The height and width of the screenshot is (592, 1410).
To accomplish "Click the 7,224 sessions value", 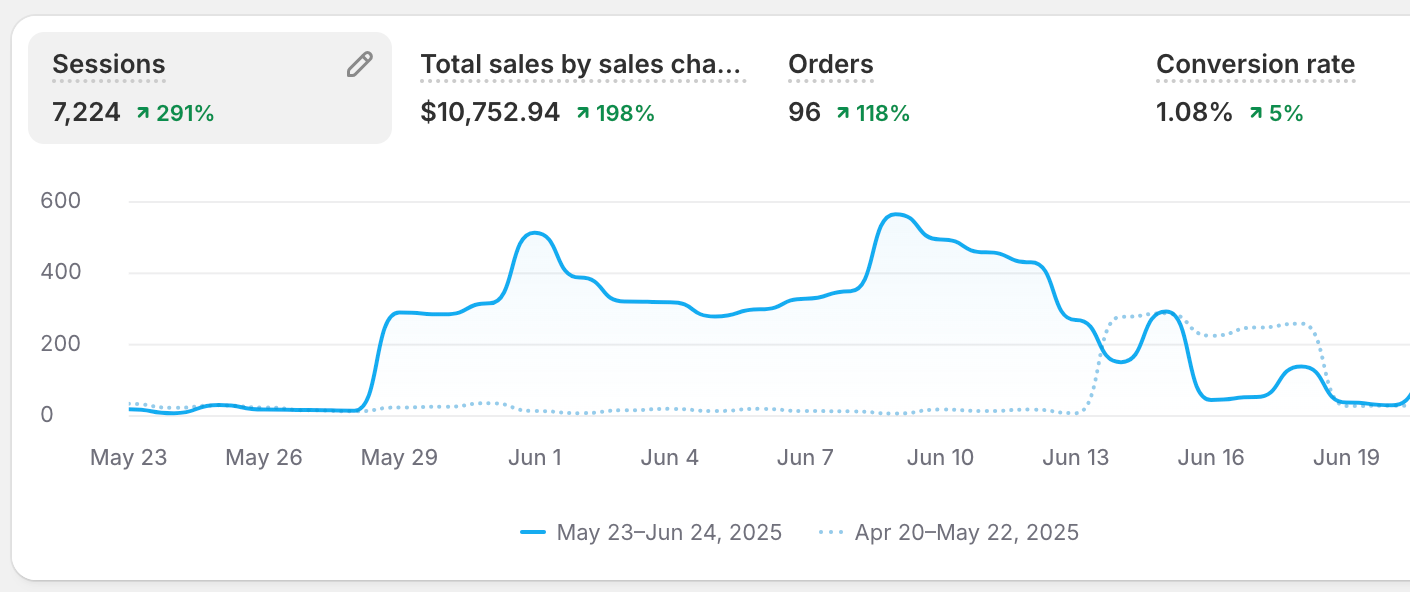I will click(86, 113).
